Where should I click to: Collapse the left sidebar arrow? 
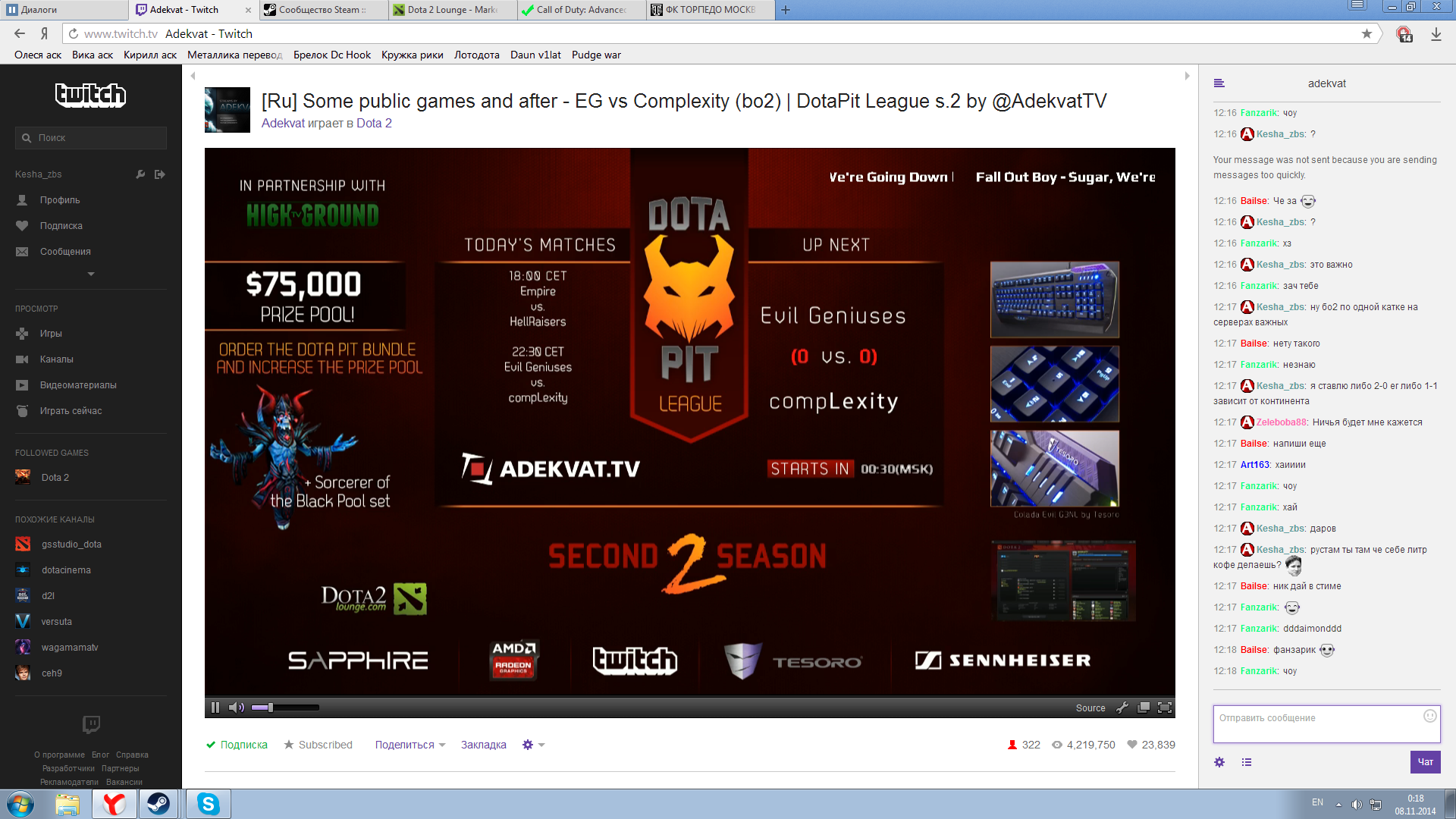click(193, 76)
